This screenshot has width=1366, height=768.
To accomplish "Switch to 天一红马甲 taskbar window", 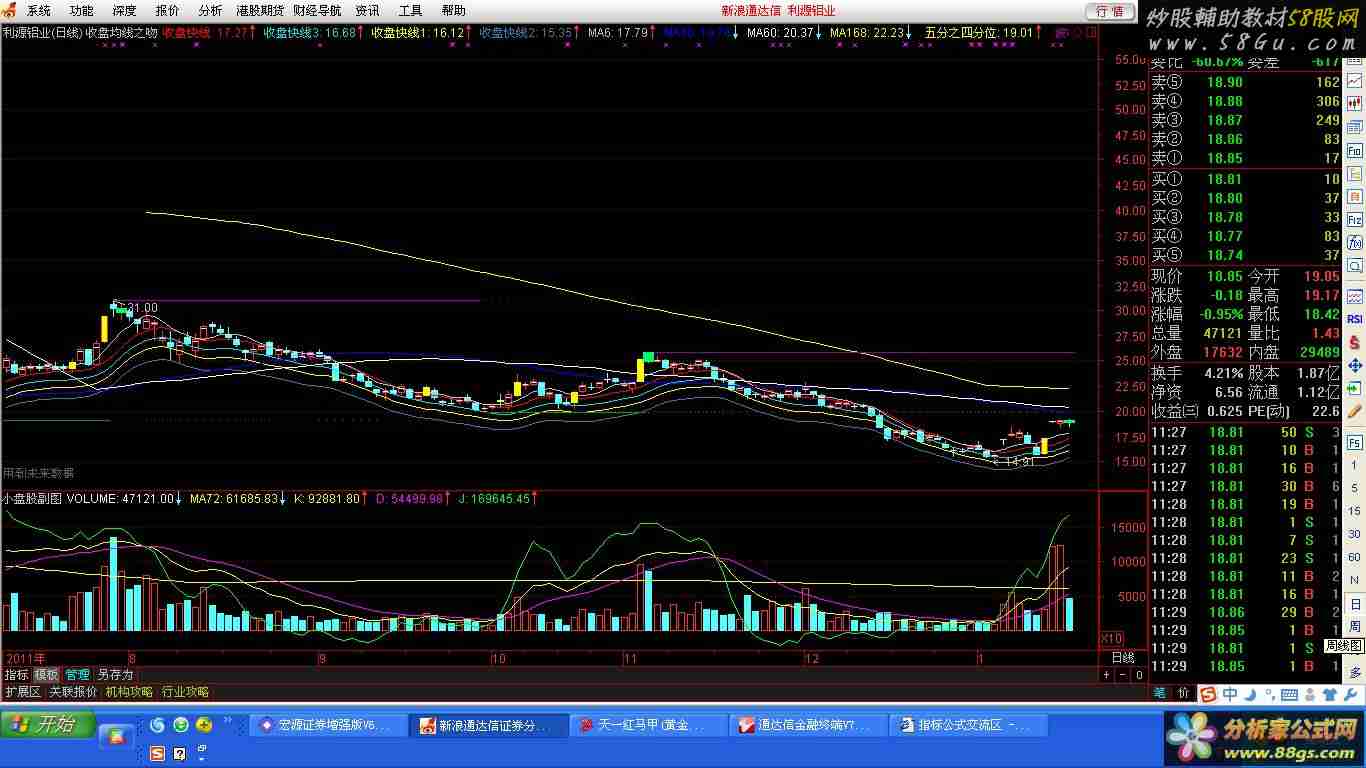I will coord(648,726).
